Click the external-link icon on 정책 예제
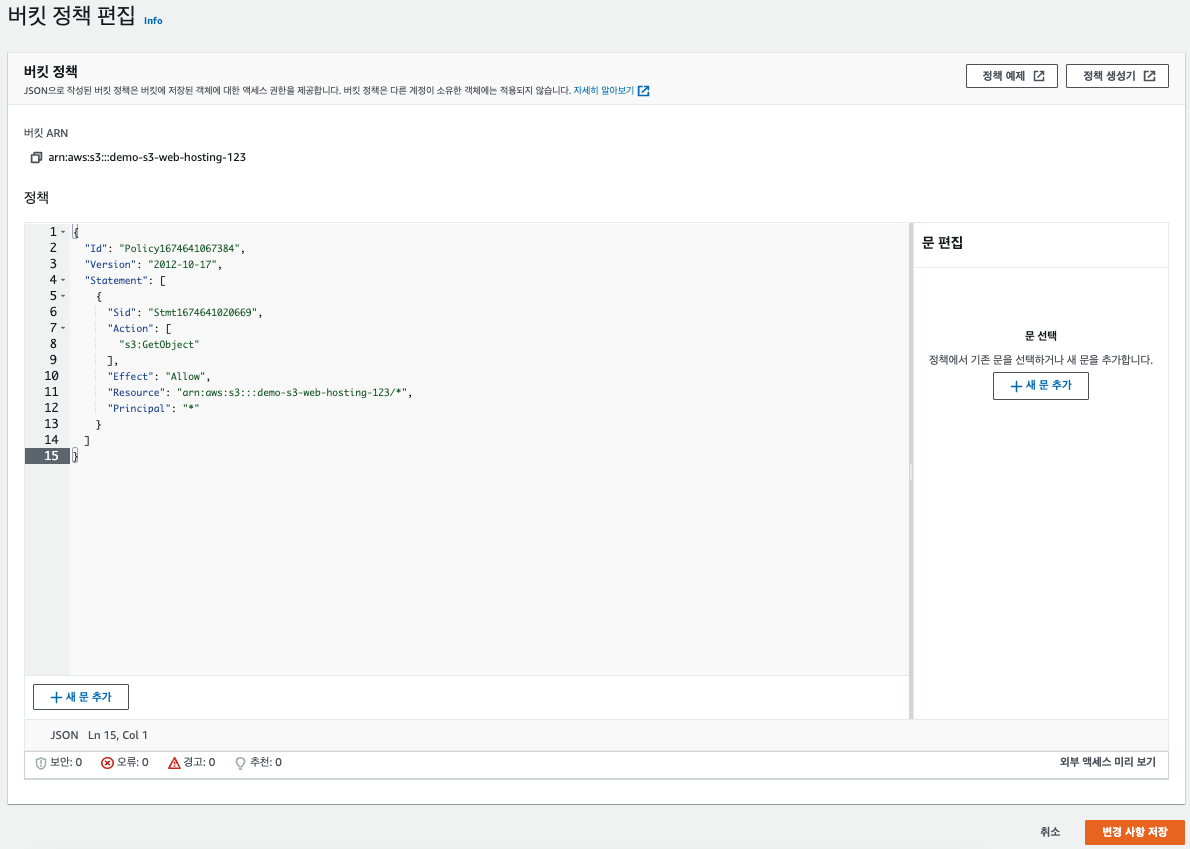Viewport: 1190px width, 849px height. pos(1039,76)
